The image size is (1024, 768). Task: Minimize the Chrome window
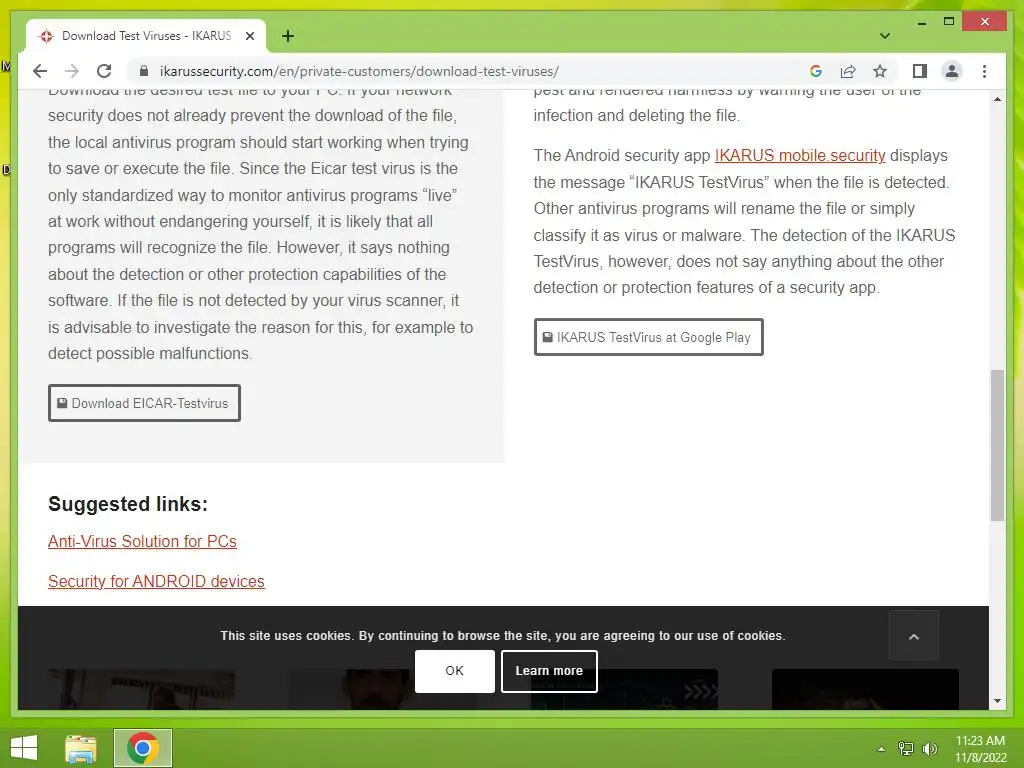pos(921,22)
